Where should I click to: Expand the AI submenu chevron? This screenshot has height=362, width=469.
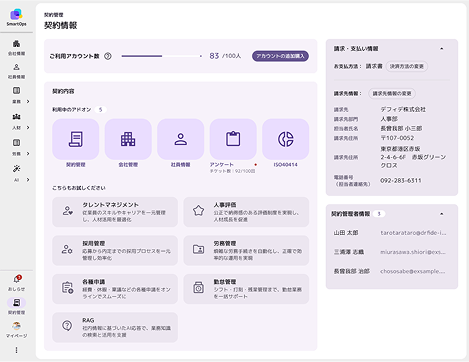click(x=28, y=180)
